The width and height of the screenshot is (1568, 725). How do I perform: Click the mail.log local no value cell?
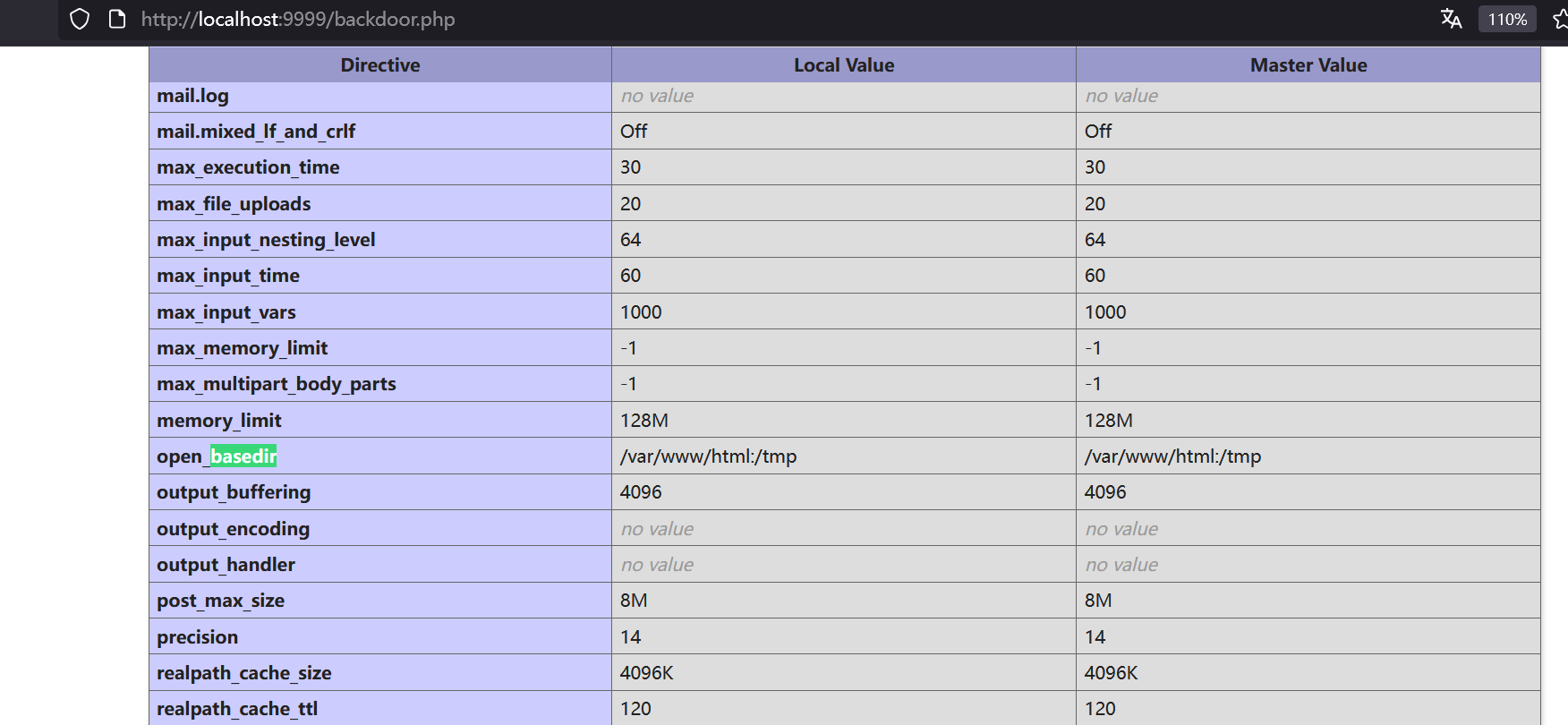[x=657, y=96]
